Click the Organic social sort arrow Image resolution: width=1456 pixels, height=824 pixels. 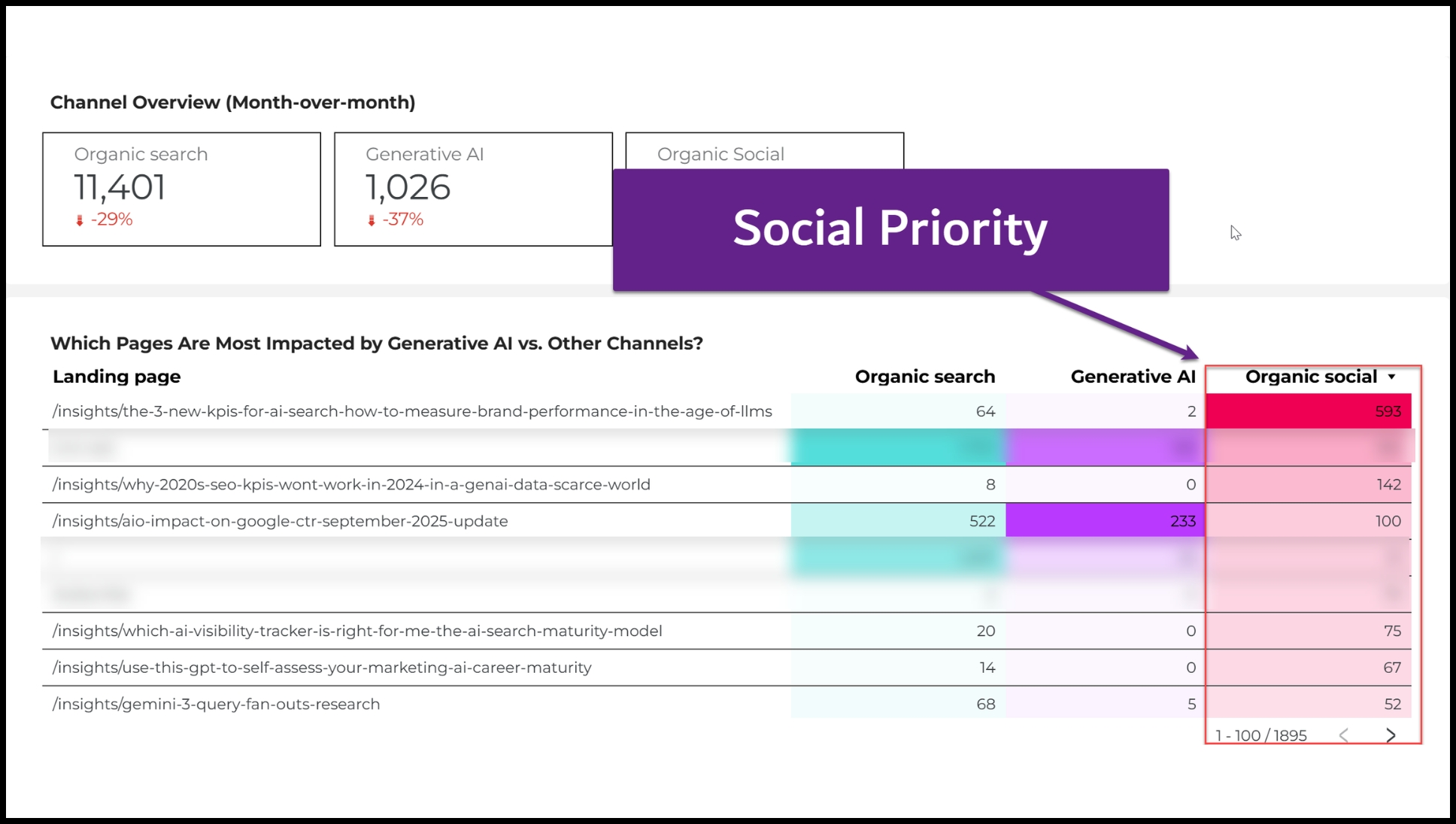[x=1391, y=377]
